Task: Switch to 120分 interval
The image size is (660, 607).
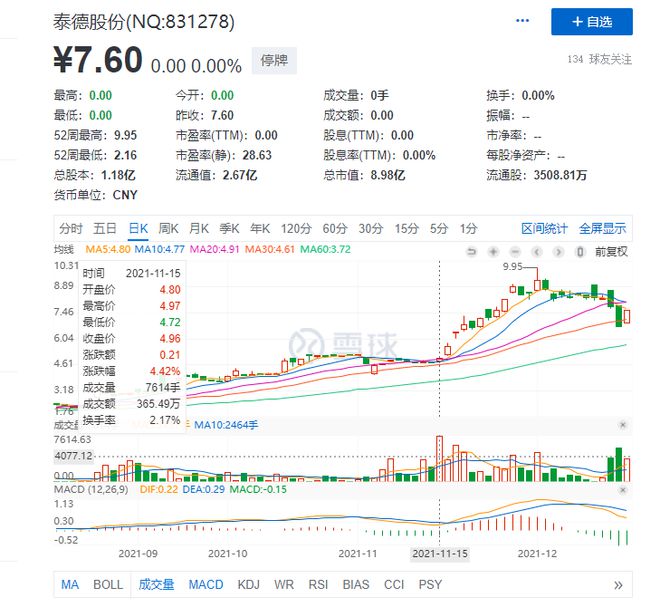Action: pyautogui.click(x=296, y=229)
